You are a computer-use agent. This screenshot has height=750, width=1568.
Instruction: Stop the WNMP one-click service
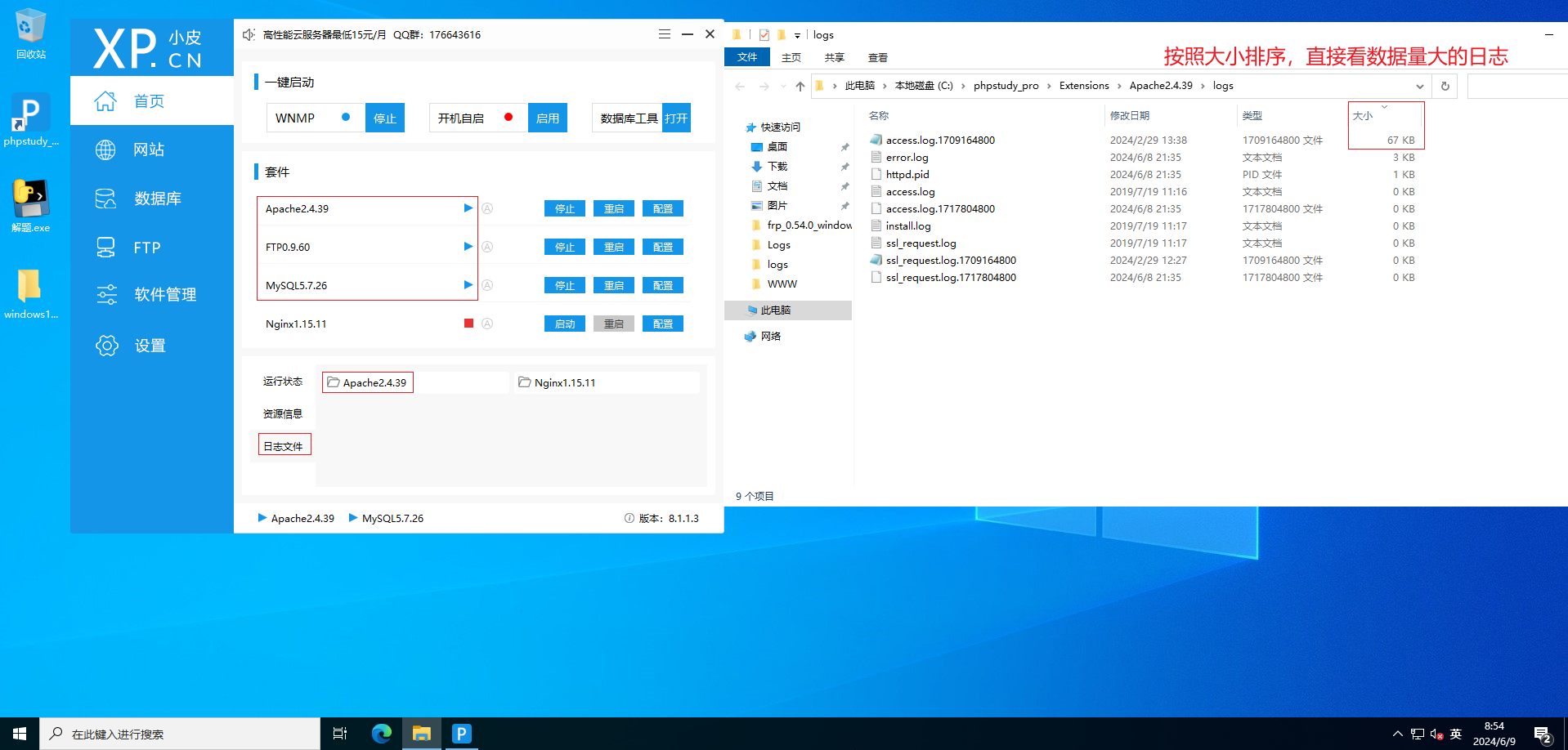coord(385,118)
